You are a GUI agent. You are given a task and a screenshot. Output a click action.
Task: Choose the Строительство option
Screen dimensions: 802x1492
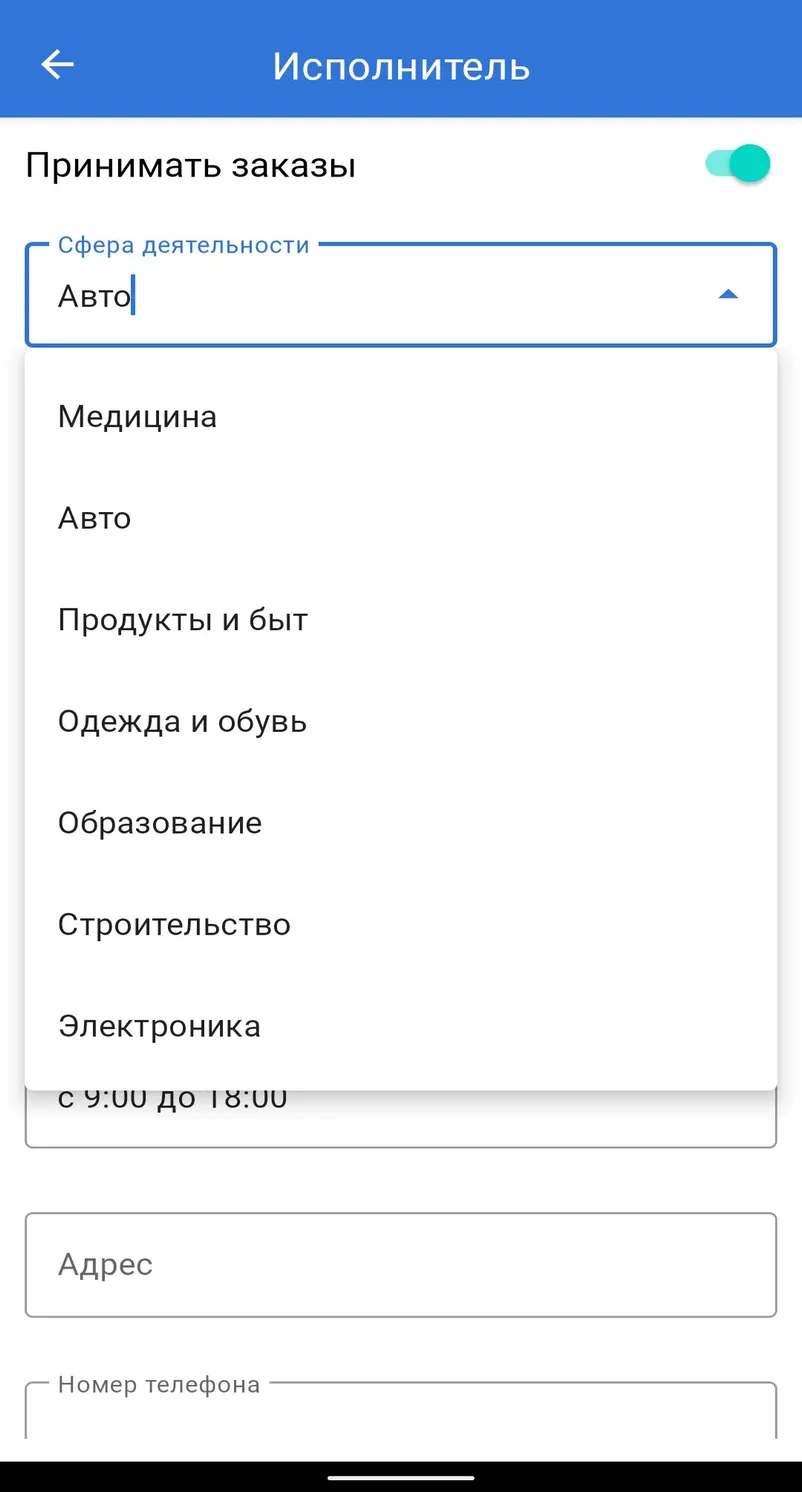(x=400, y=925)
